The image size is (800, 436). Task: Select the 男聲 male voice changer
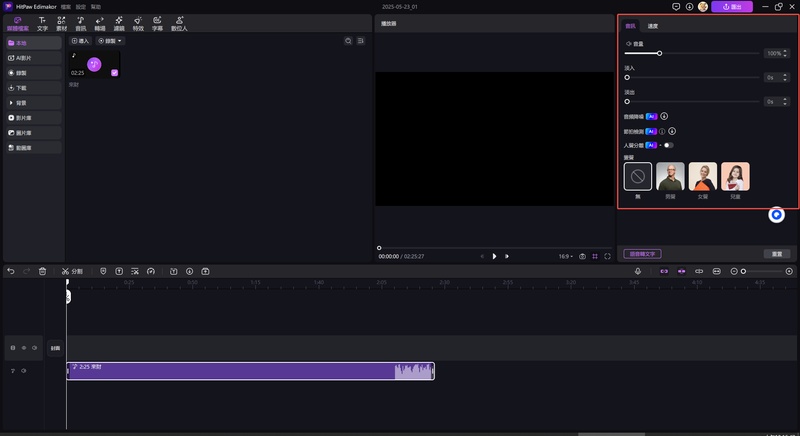pos(670,176)
